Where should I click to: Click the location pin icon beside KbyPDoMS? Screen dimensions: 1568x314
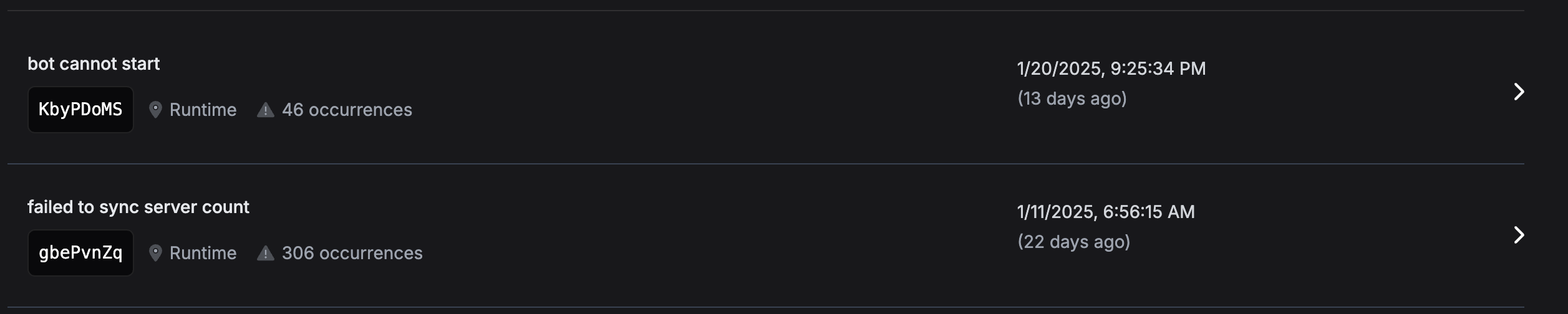[155, 110]
